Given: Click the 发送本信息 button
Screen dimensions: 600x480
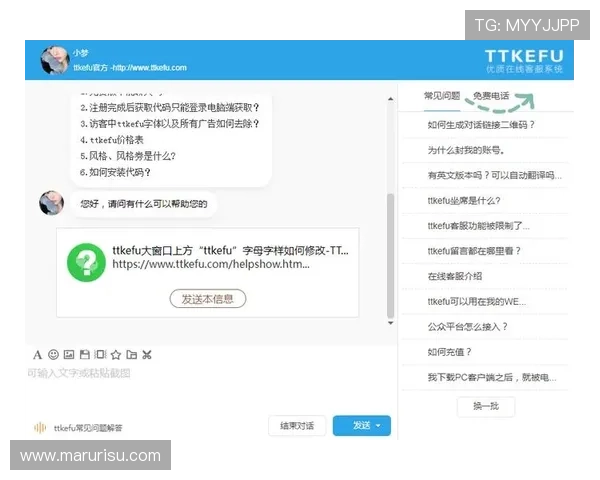Looking at the screenshot, I should [x=208, y=299].
